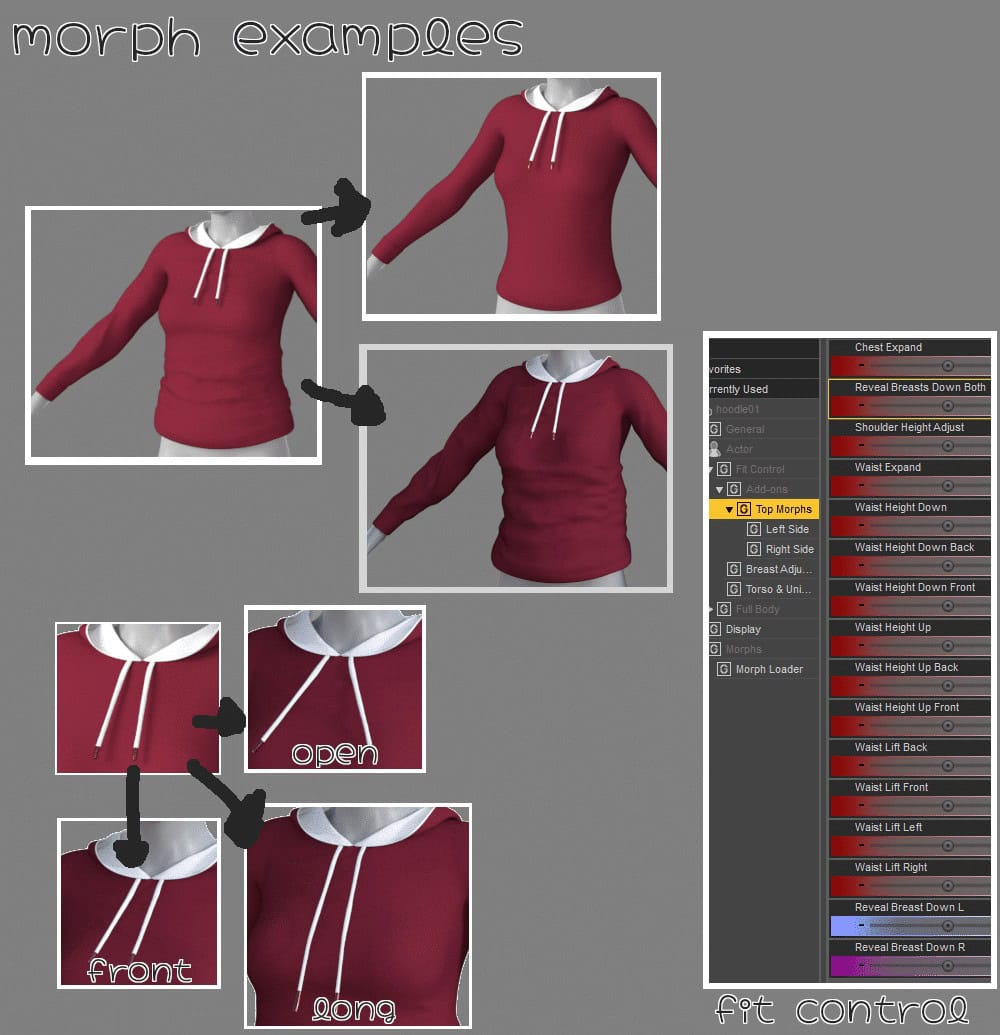Click the G icon beside Torso & Uni...
Image resolution: width=1000 pixels, height=1035 pixels.
(734, 589)
